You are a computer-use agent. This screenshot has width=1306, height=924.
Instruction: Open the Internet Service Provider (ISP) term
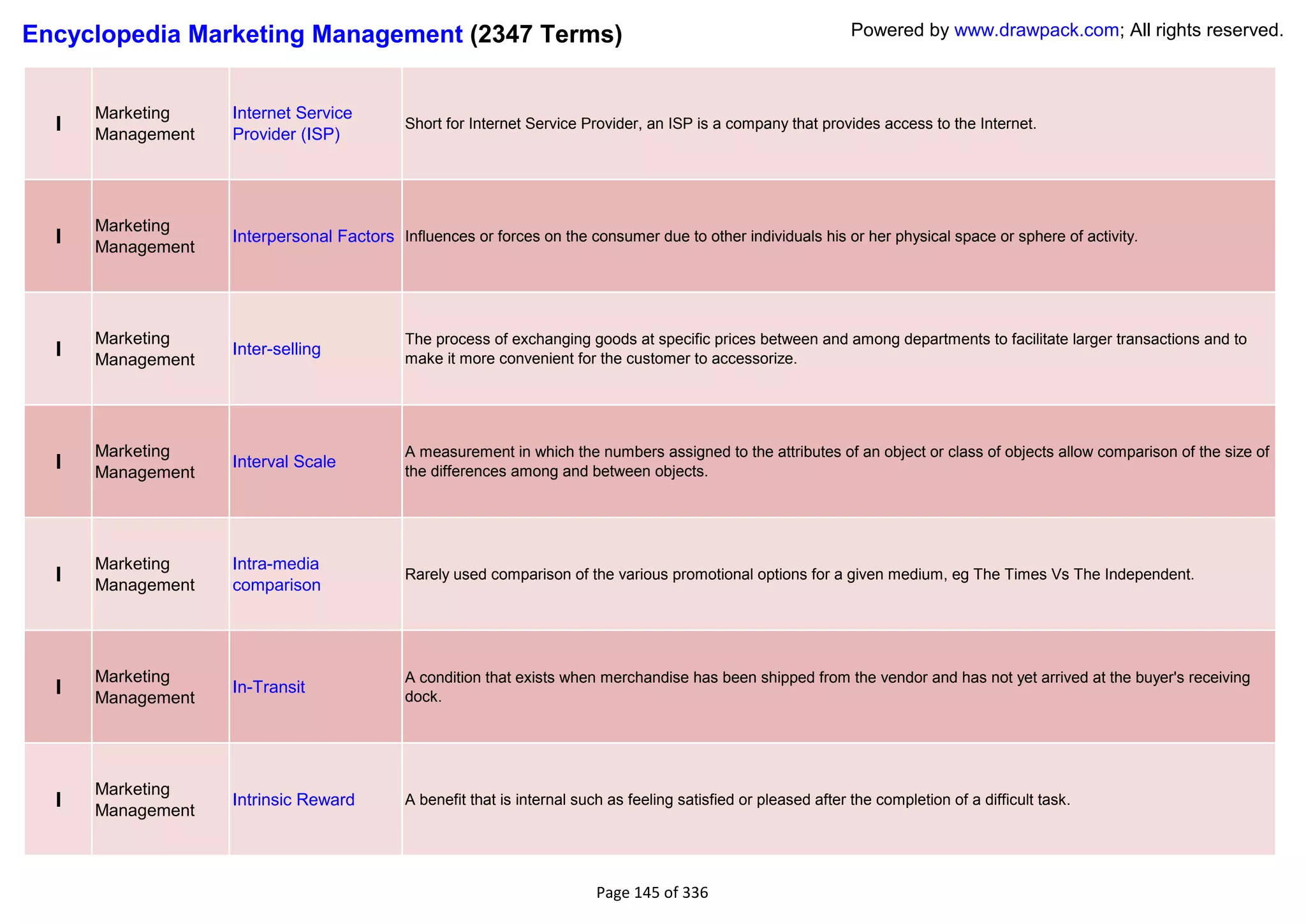tap(292, 124)
